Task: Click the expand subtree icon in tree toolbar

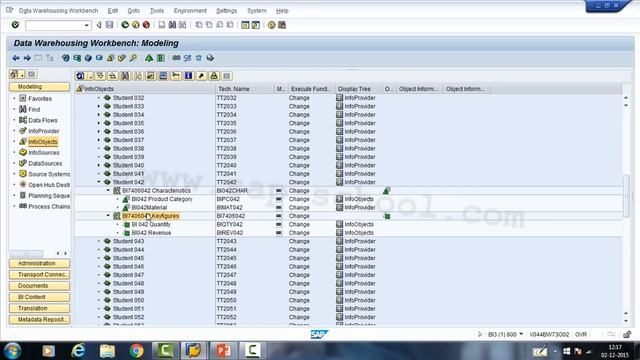Action: tap(100, 76)
